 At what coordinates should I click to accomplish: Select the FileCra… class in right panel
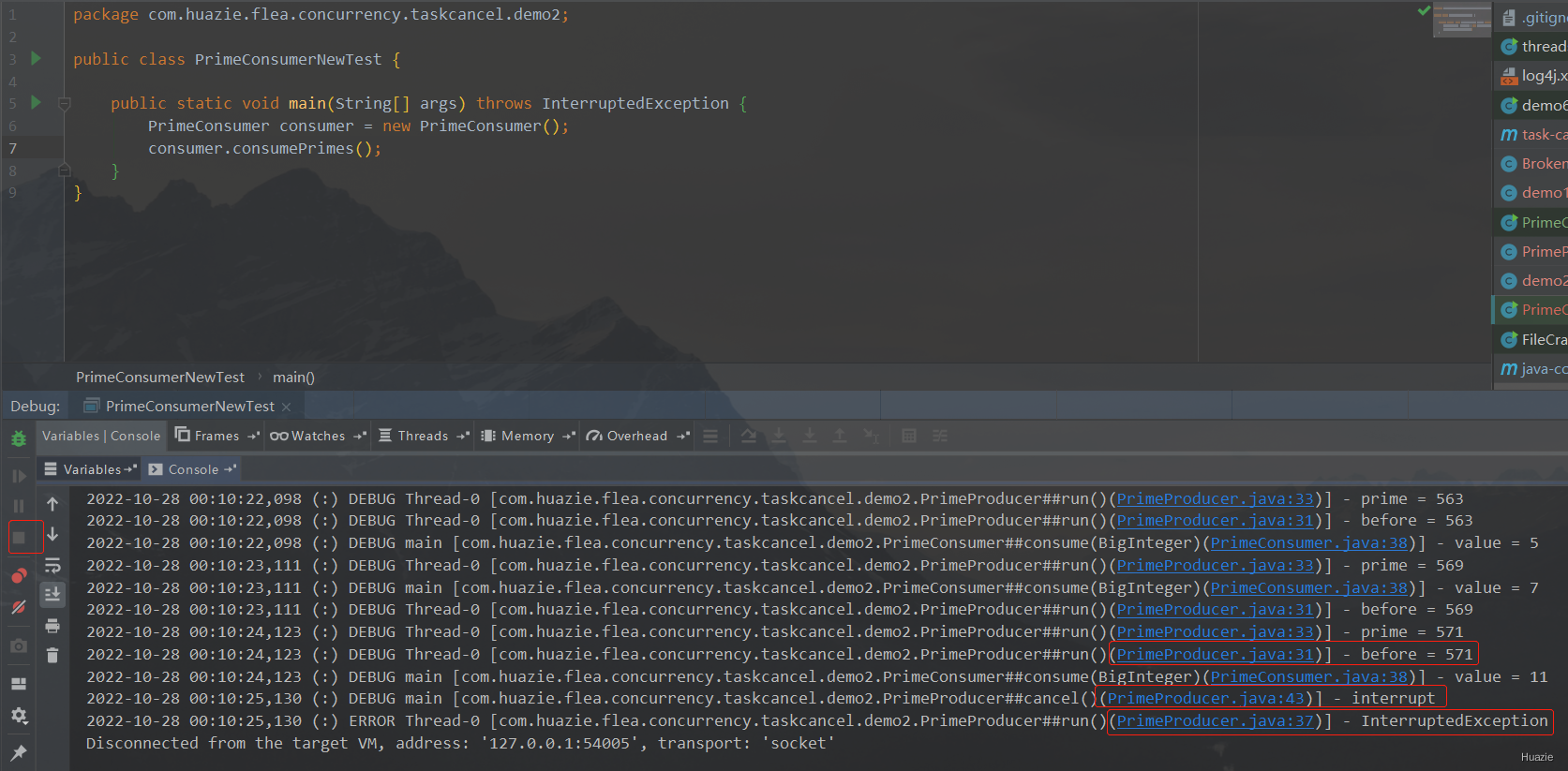click(1533, 339)
